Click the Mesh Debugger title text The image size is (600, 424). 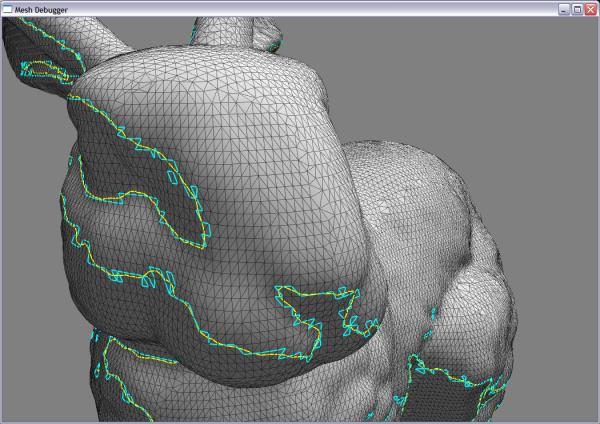(41, 10)
